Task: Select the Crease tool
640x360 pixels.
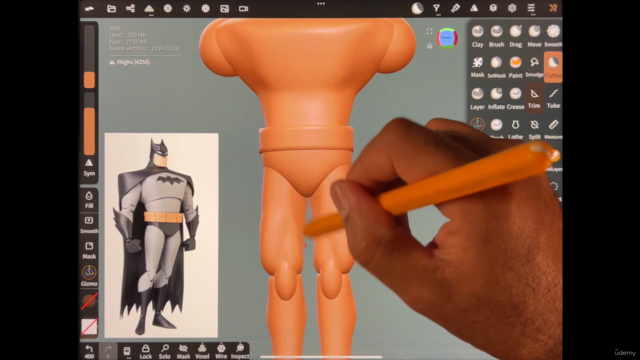Action: click(516, 98)
